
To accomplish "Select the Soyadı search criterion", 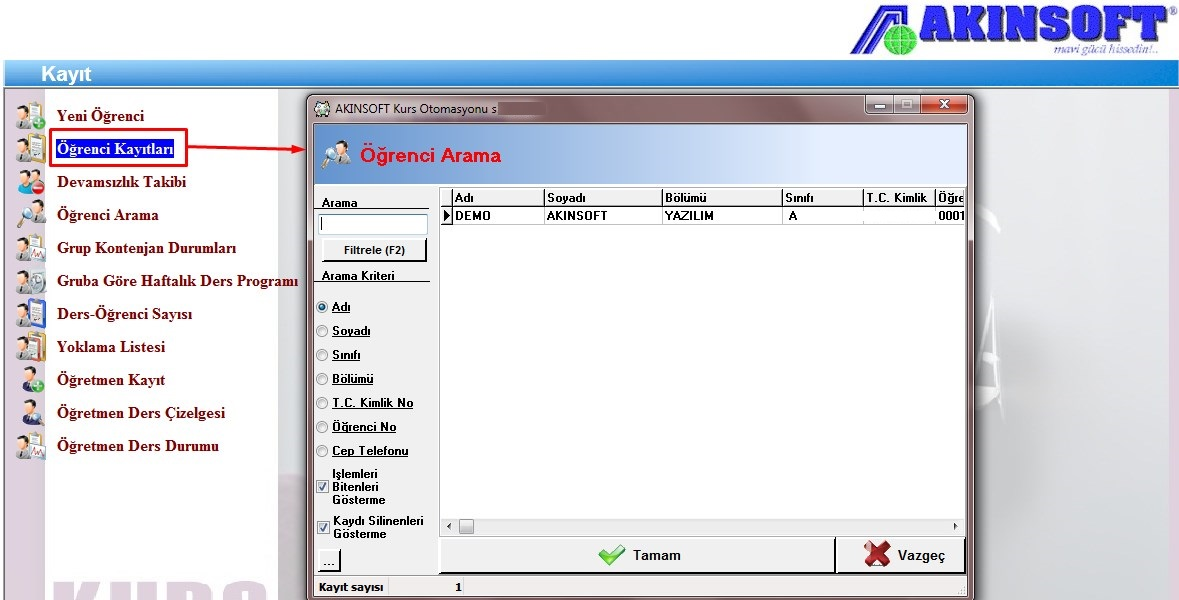I will coord(323,331).
